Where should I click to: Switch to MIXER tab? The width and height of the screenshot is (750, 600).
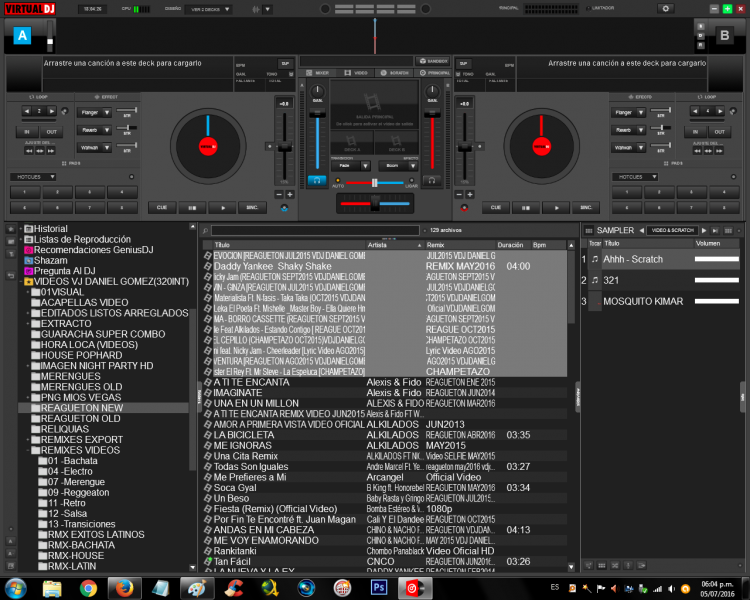[x=318, y=73]
